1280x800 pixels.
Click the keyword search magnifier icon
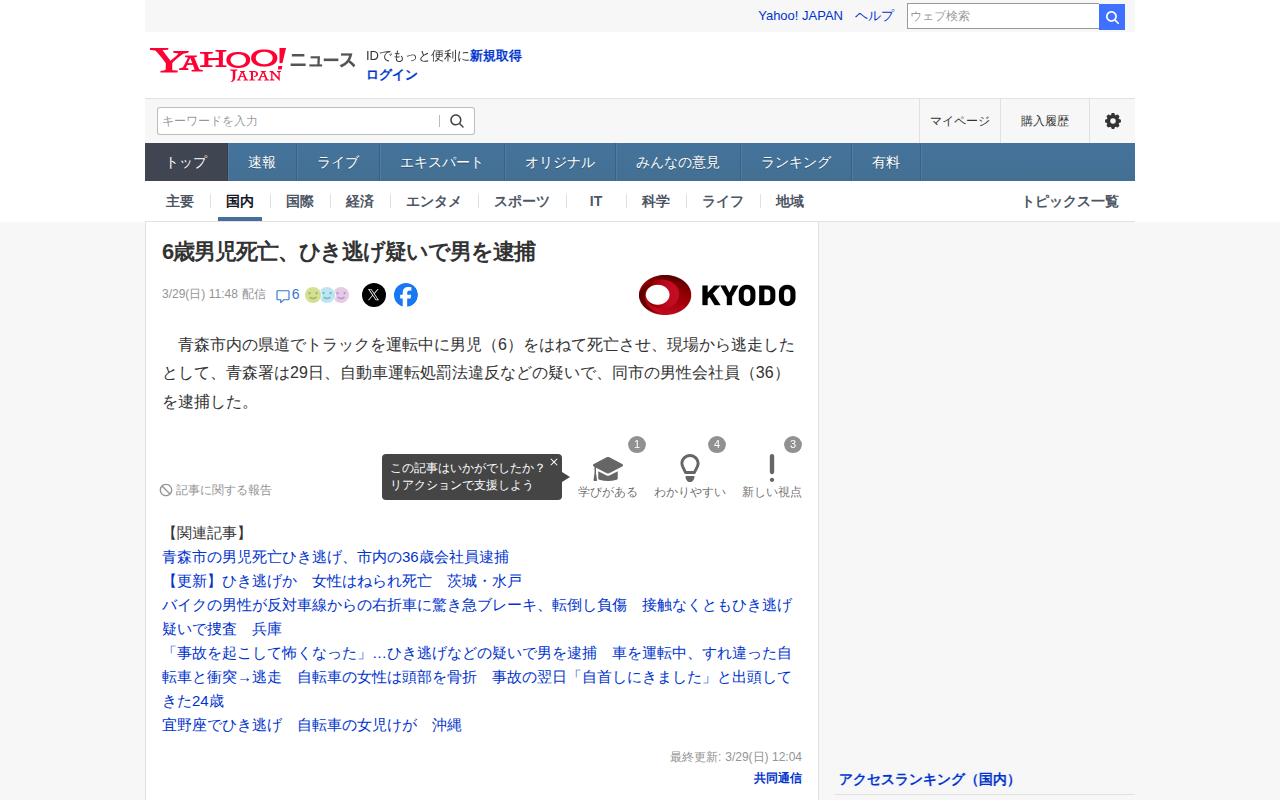(457, 121)
